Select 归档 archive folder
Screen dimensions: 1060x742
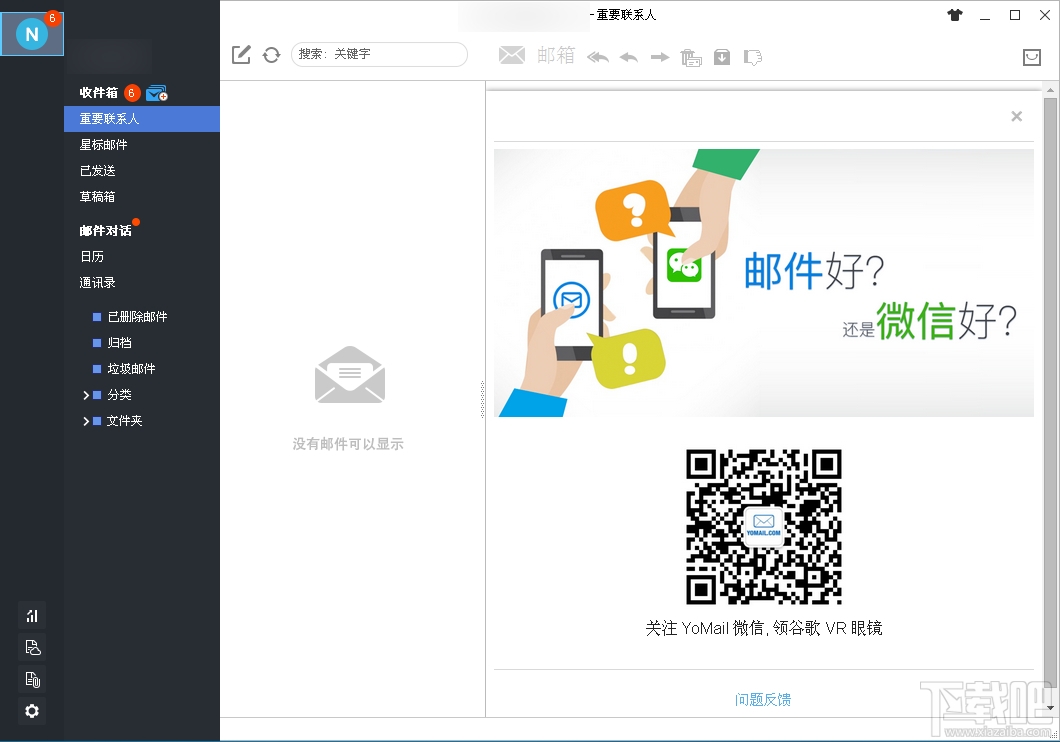point(120,343)
